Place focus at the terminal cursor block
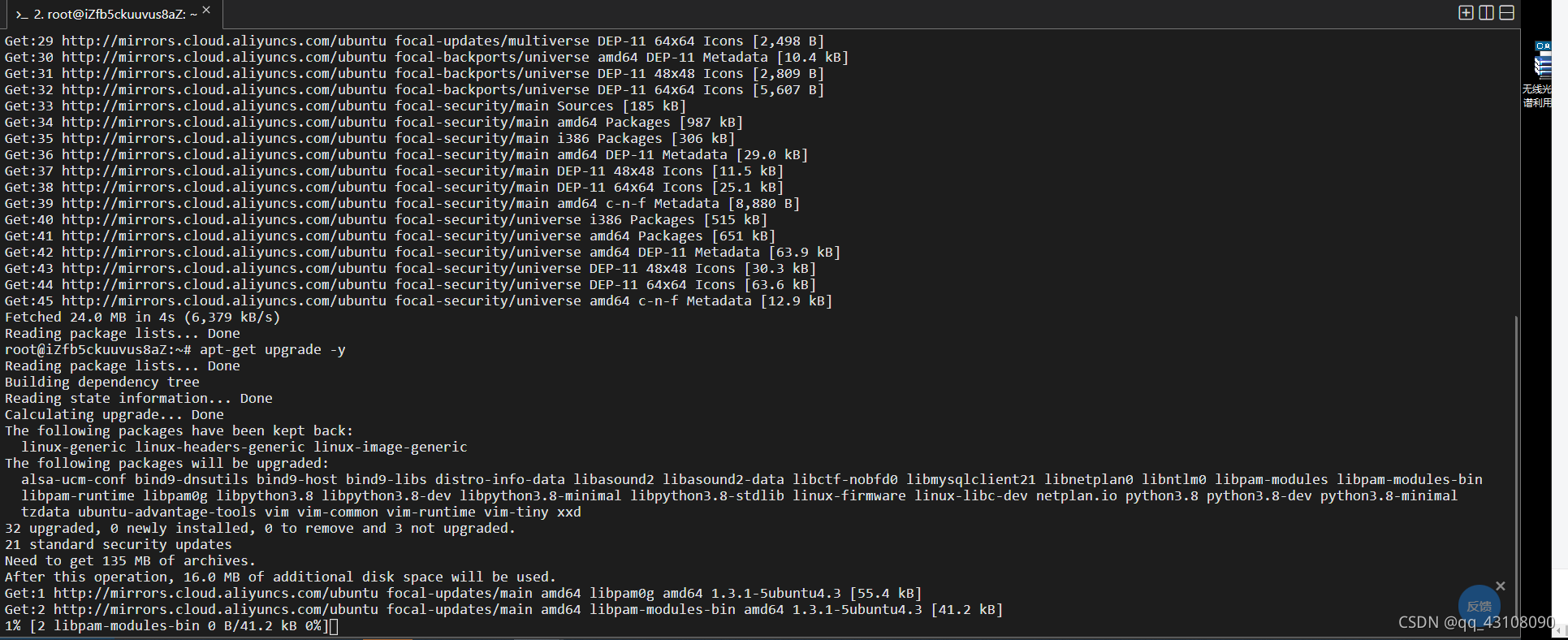The image size is (1568, 640). click(334, 626)
